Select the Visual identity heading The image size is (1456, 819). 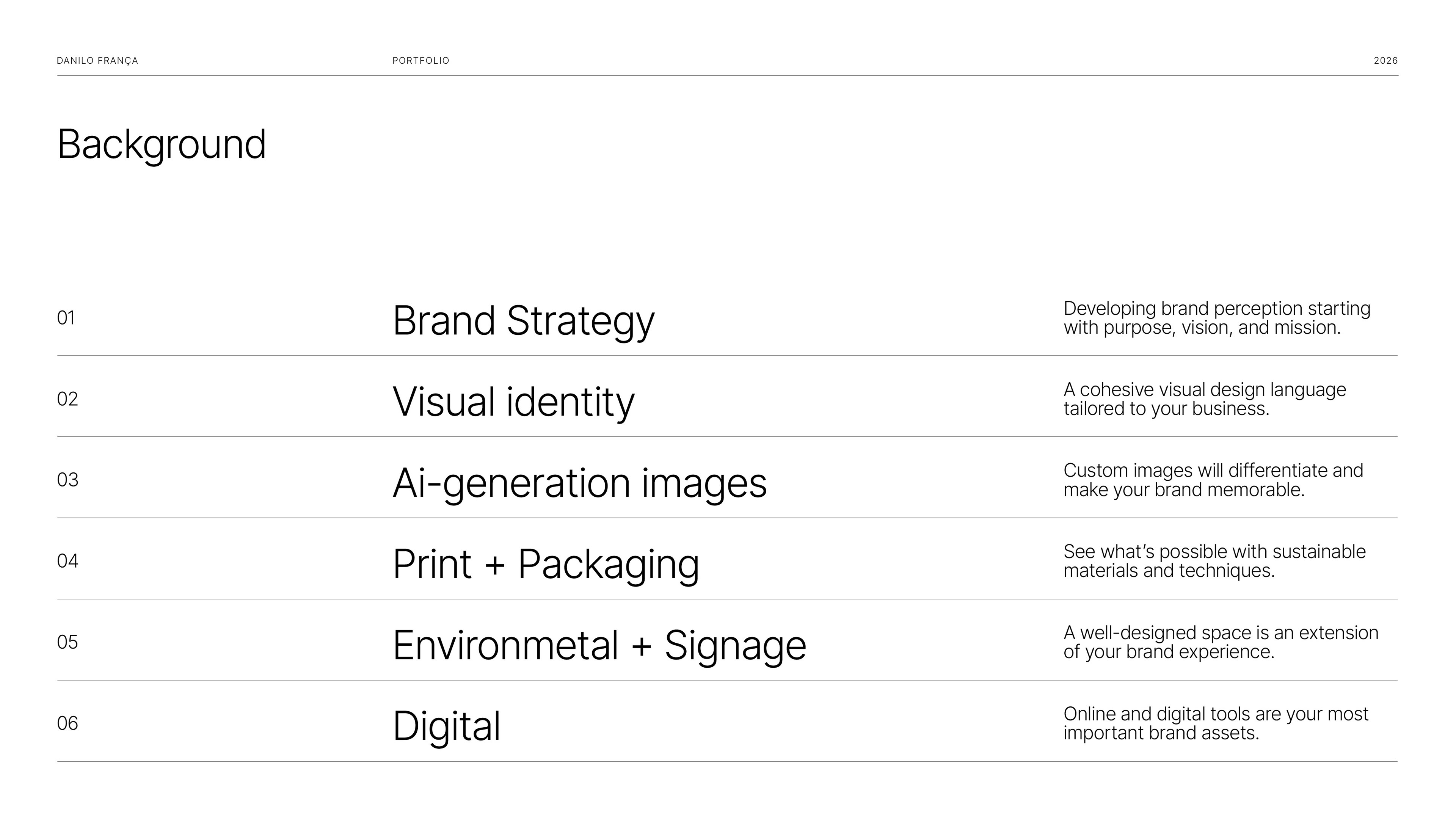[514, 403]
